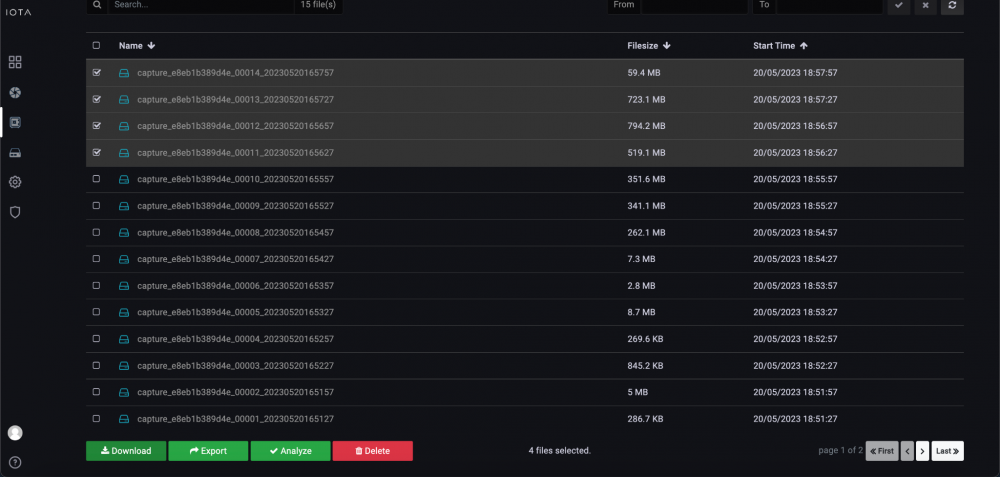Click the refresh file list icon

(952, 6)
